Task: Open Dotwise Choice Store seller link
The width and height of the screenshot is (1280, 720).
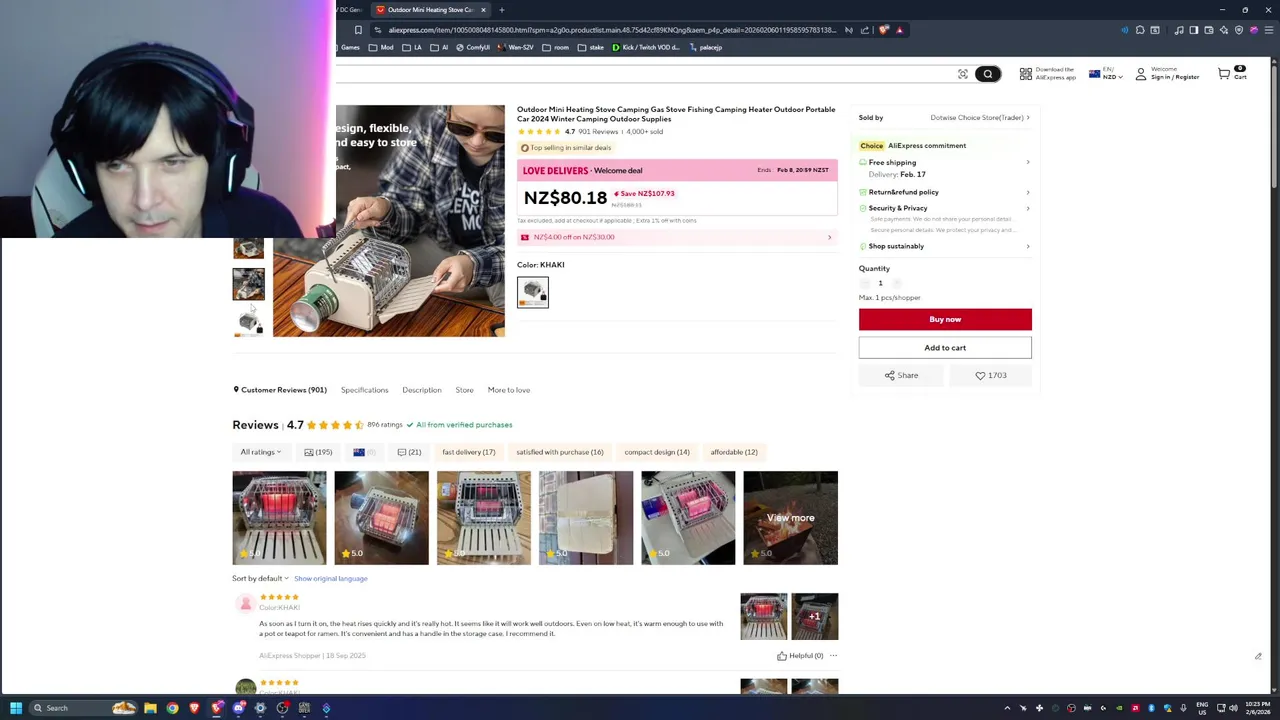Action: [979, 118]
